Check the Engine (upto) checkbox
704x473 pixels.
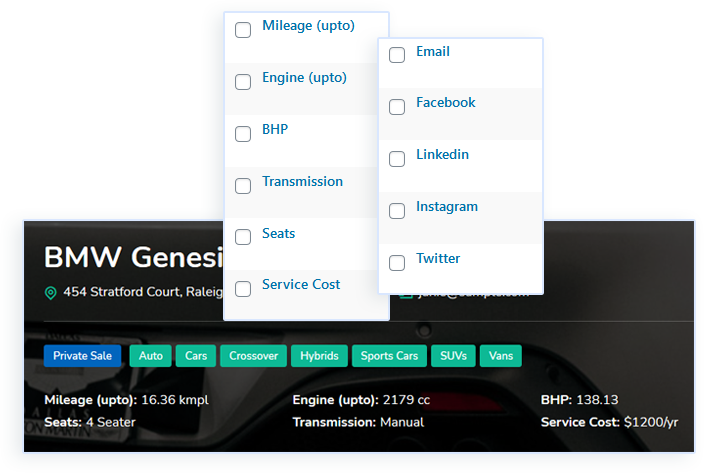(x=243, y=82)
